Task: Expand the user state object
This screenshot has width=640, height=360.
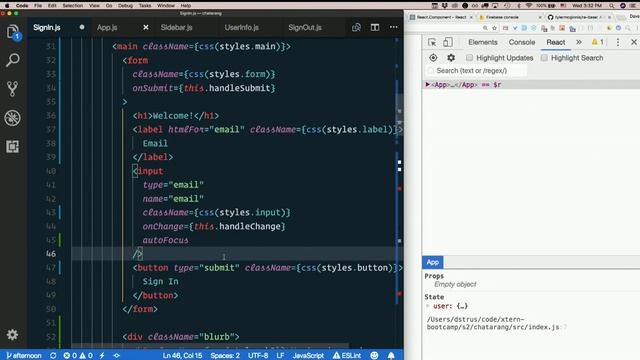Action: (428, 306)
